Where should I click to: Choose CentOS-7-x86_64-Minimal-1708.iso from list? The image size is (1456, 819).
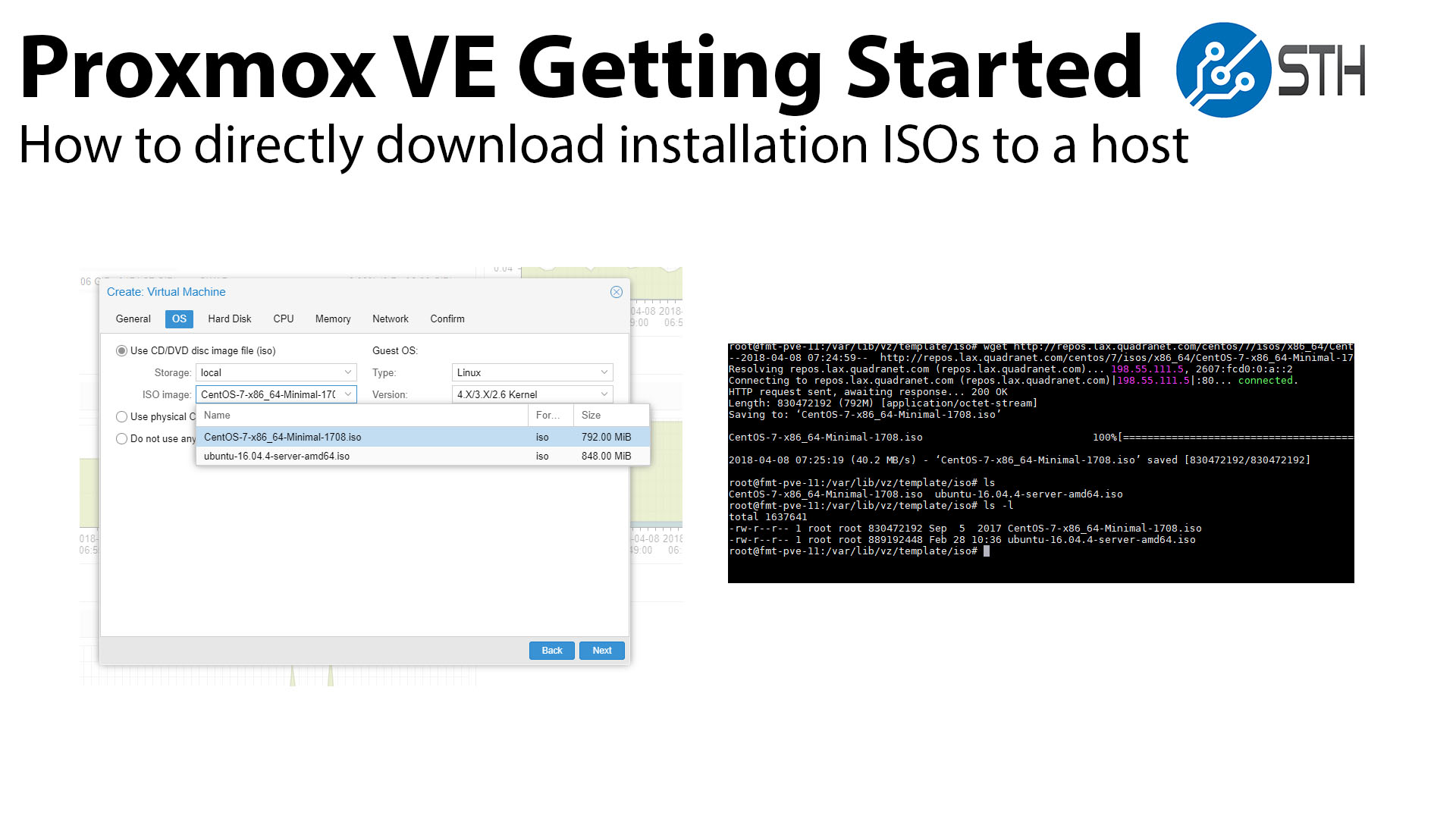click(x=282, y=437)
